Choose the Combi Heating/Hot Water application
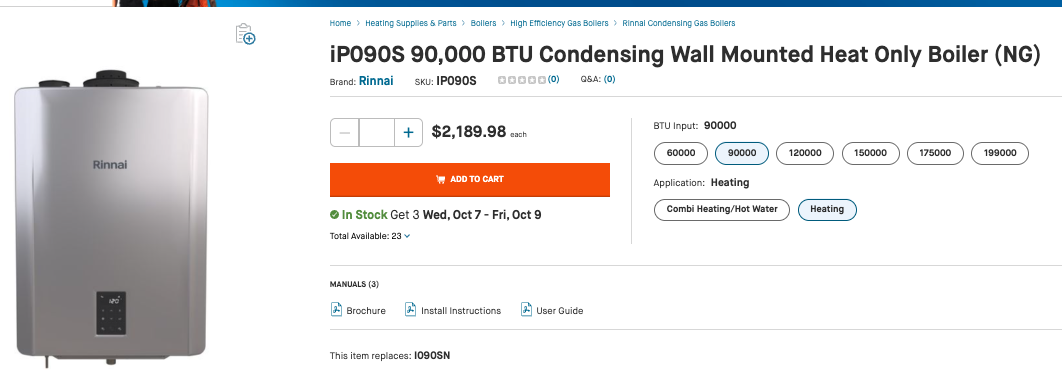 pos(721,209)
